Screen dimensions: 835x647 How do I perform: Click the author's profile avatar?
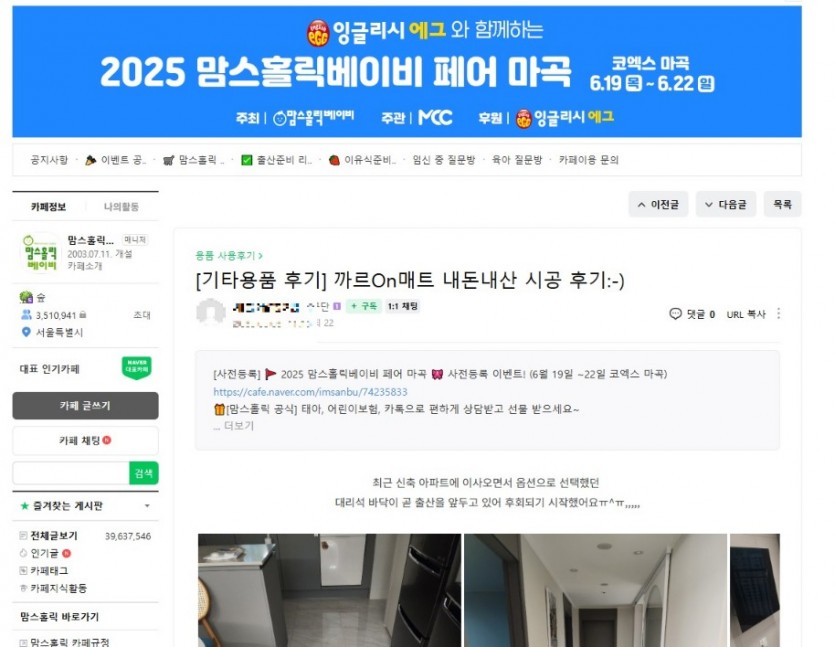[x=211, y=313]
